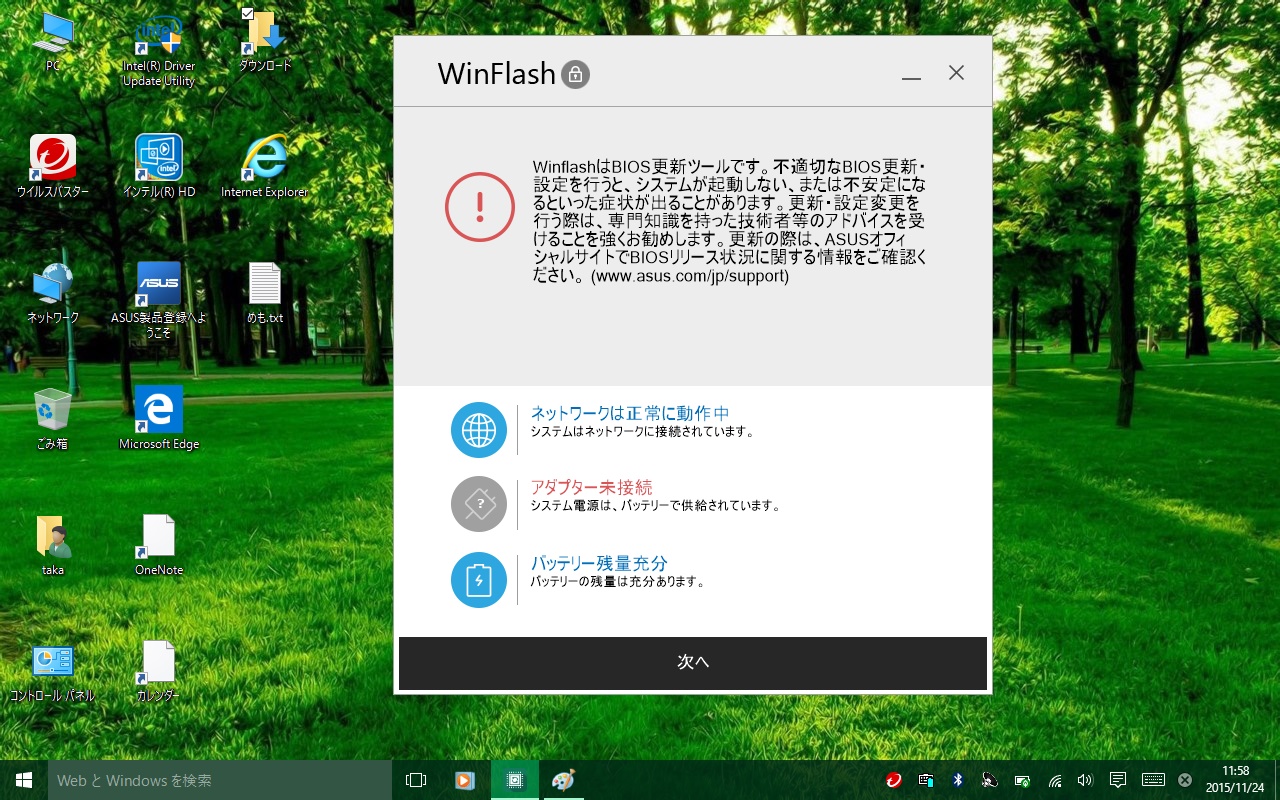Select the PC desktop icon
This screenshot has width=1280, height=800.
pos(53,43)
